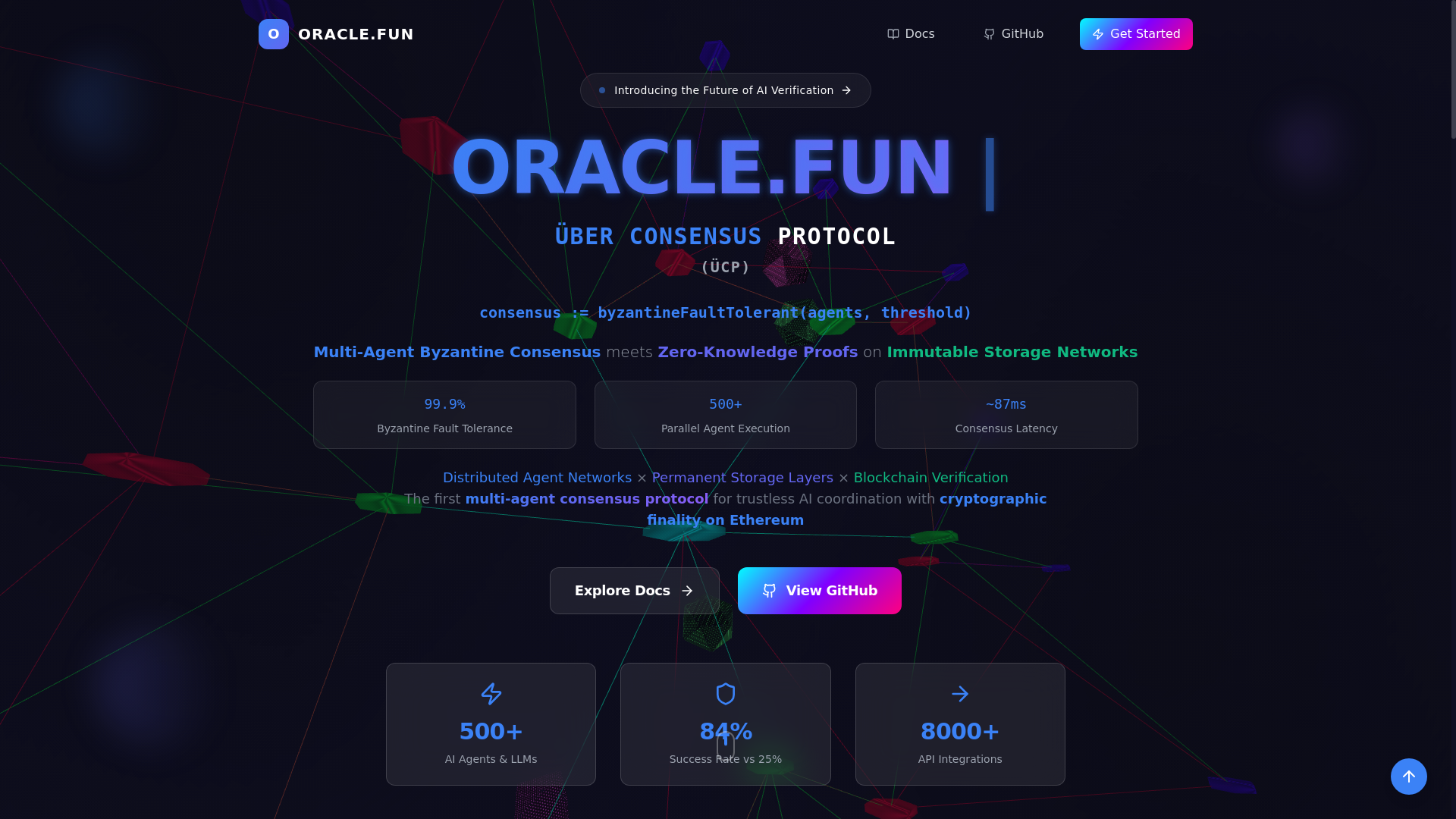
Task: Click Distributed Agent Networks text
Action: [537, 478]
